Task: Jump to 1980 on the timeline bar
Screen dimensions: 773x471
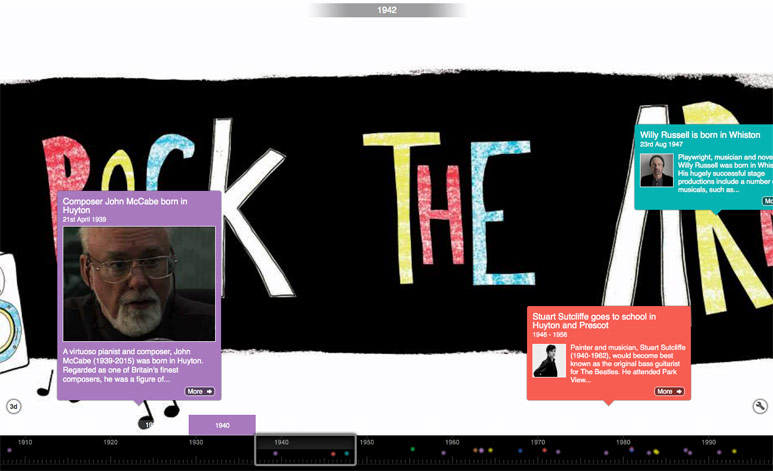Action: (623, 442)
